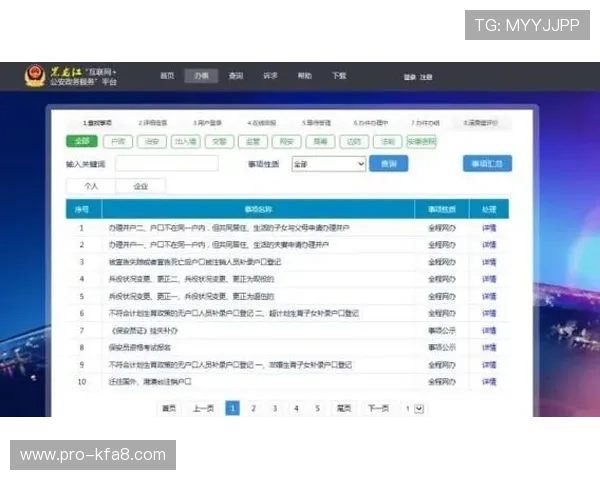This screenshot has height=480, width=600.
Task: Filter by the 监管 category
Action: click(x=253, y=142)
